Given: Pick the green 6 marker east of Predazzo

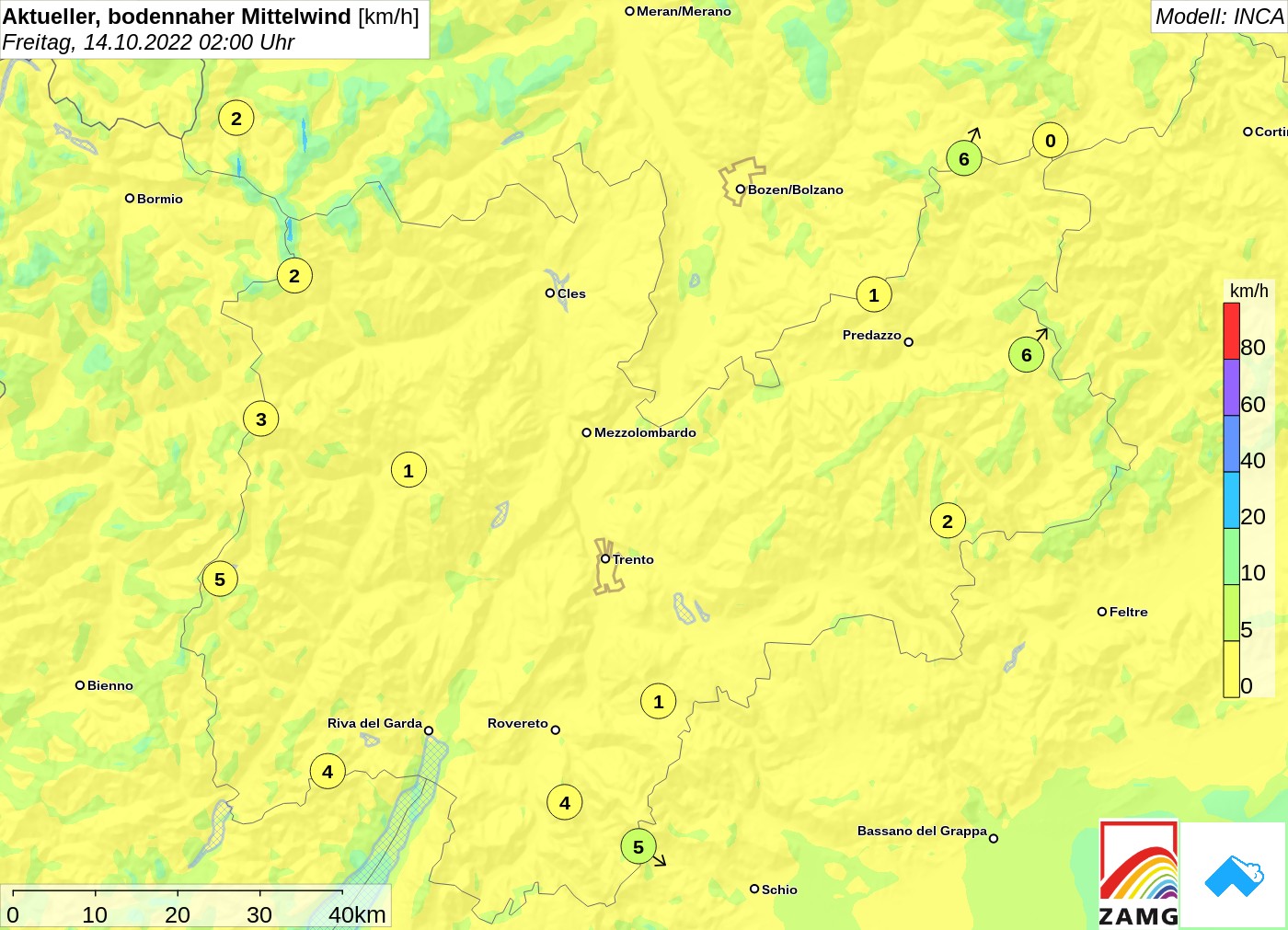Looking at the screenshot, I should click(1027, 355).
